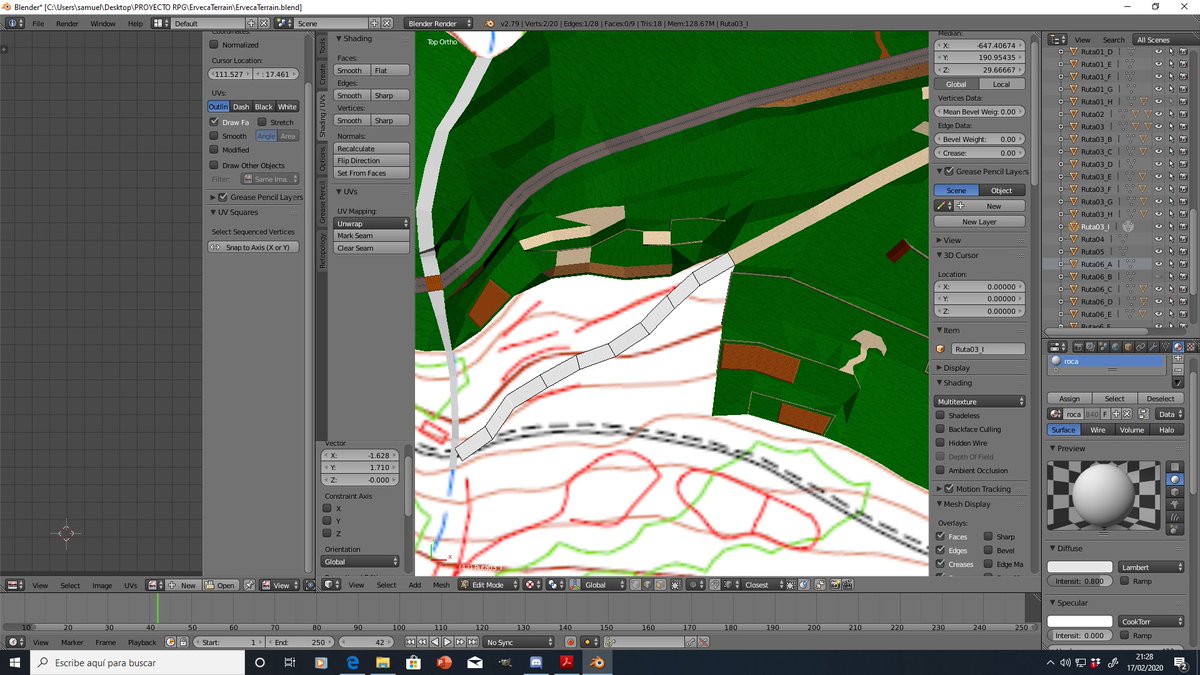Enable the X constraint axis checkbox
Screen dimensions: 1200x675
327,508
